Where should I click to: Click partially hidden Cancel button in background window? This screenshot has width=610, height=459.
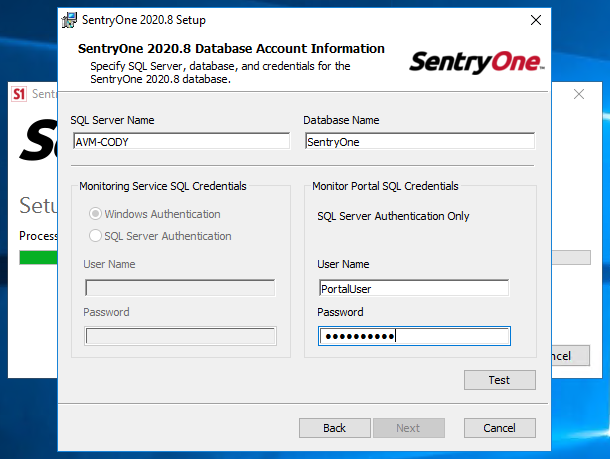click(x=570, y=356)
